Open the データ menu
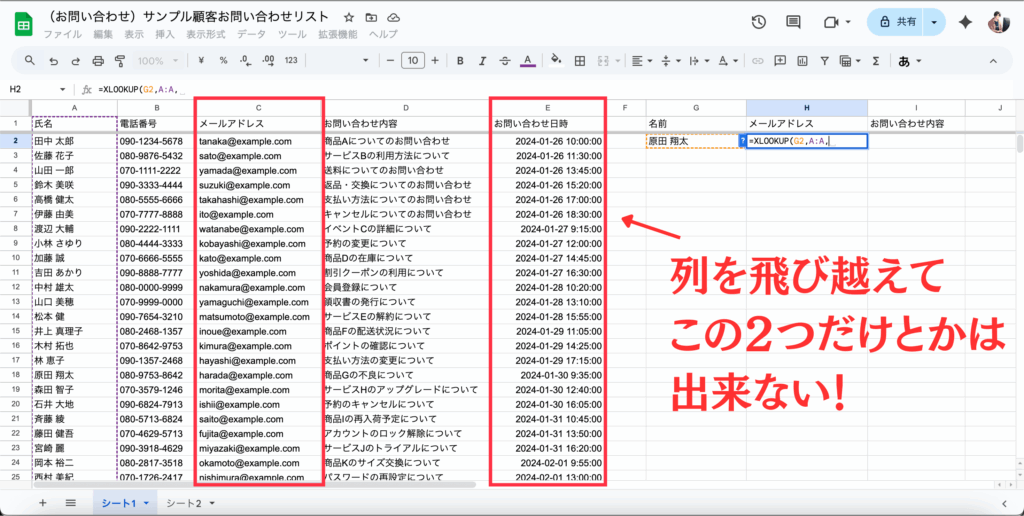 pos(251,35)
